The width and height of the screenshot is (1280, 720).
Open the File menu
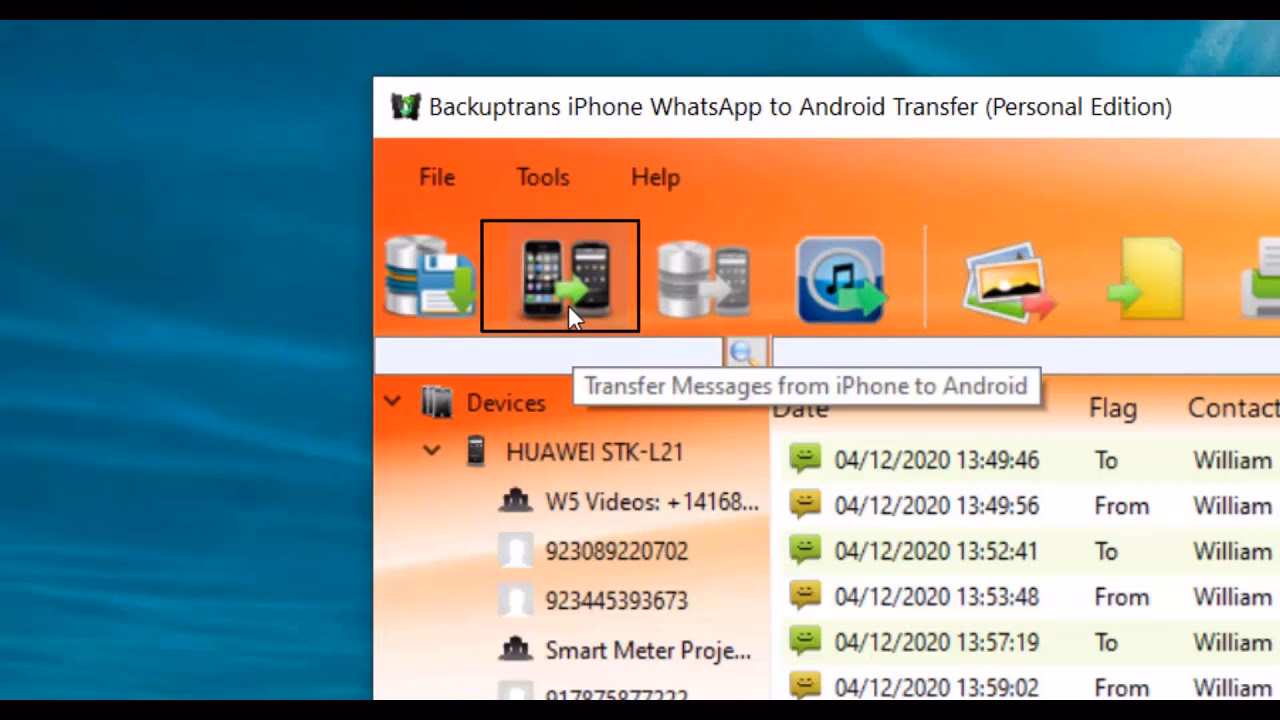[x=437, y=177]
